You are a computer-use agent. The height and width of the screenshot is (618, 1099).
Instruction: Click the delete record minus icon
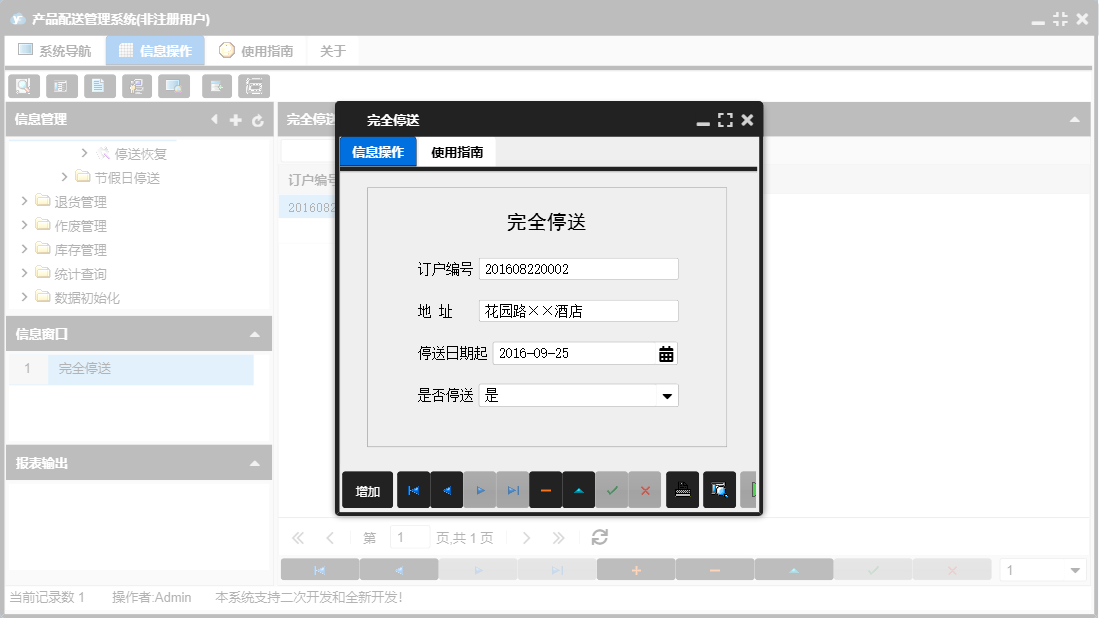[x=545, y=490]
